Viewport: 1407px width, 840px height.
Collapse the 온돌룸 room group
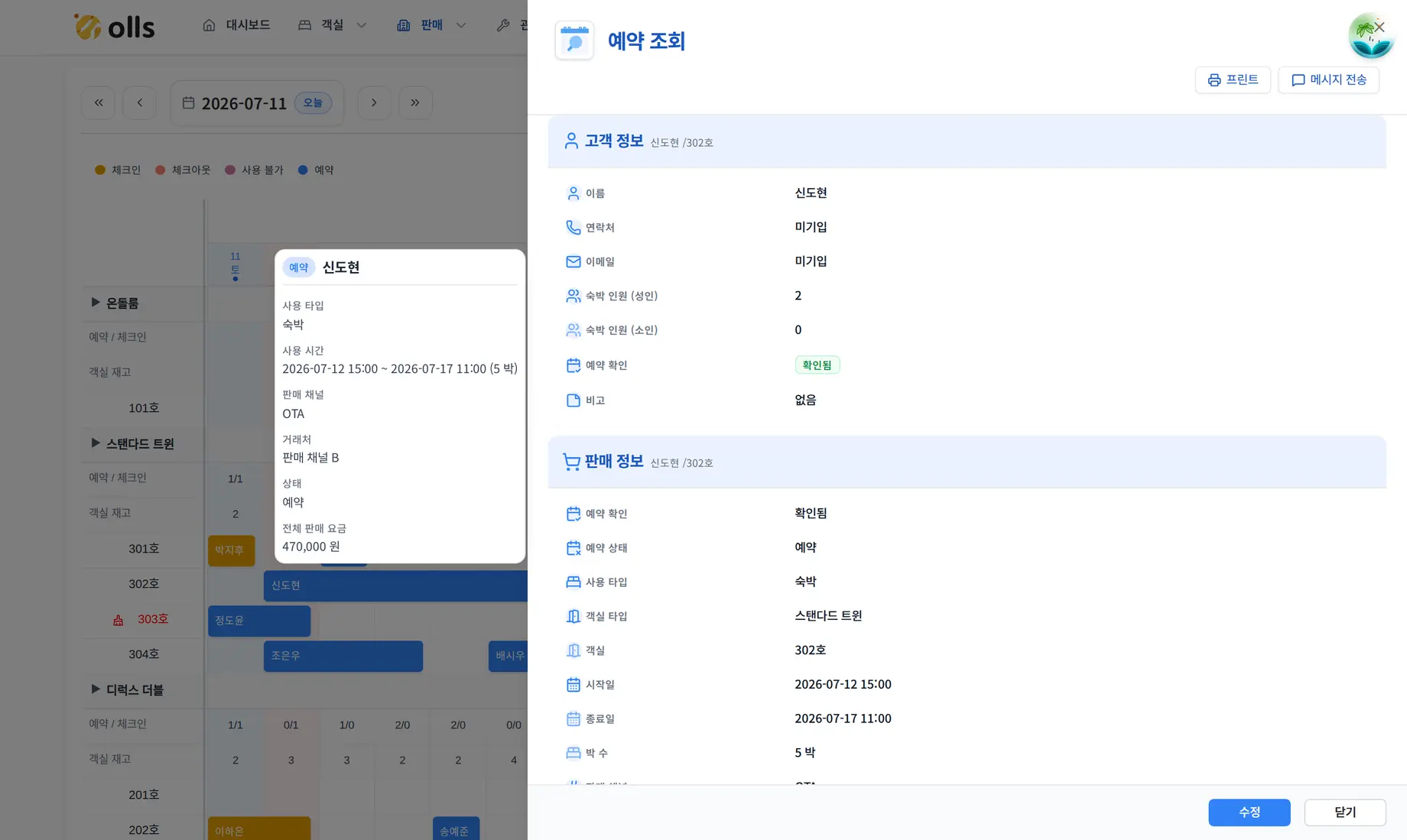tap(96, 303)
